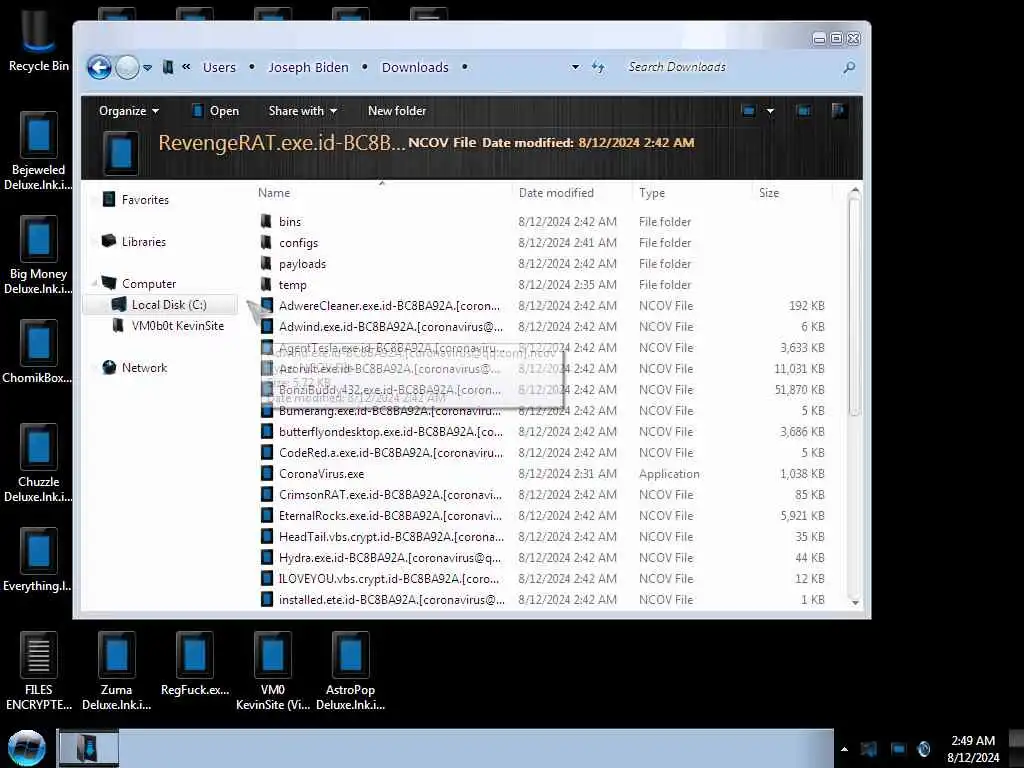Image resolution: width=1024 pixels, height=768 pixels.
Task: Click the search magnifier icon
Action: coord(849,67)
